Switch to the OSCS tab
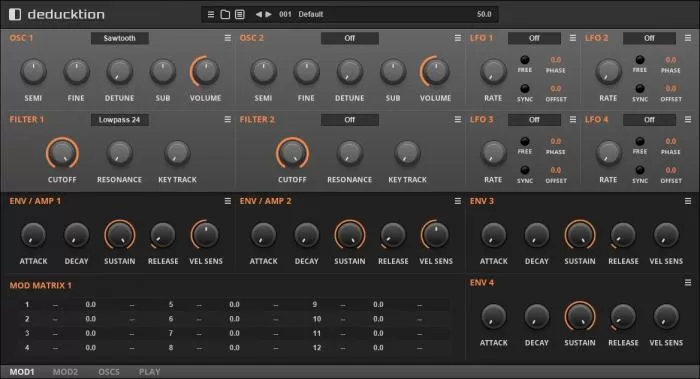The width and height of the screenshot is (700, 379). point(109,372)
